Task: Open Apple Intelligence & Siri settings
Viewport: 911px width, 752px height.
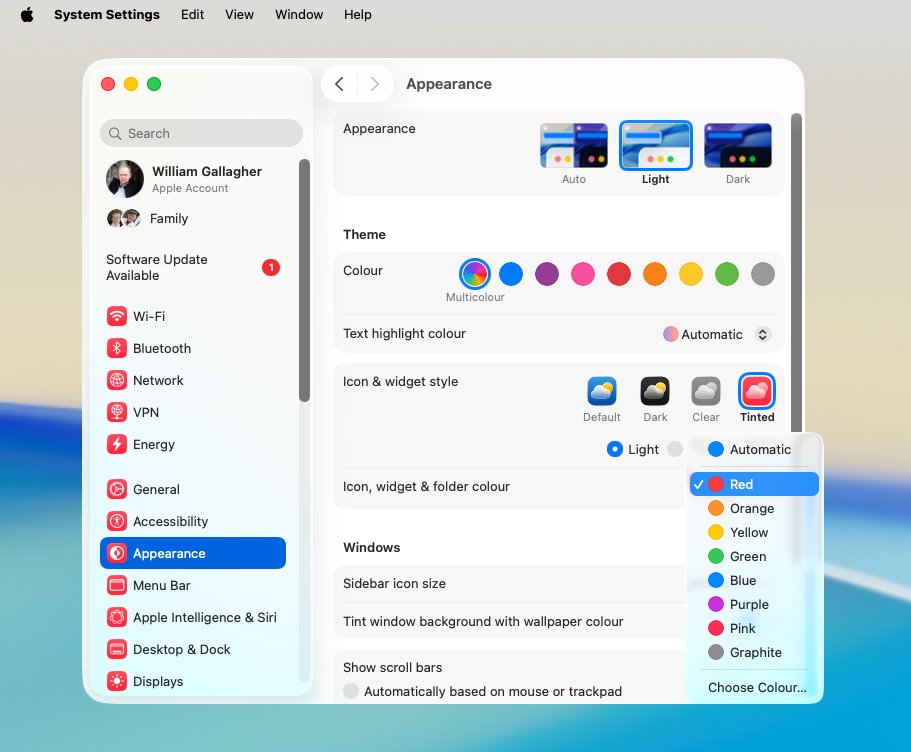Action: [x=203, y=617]
